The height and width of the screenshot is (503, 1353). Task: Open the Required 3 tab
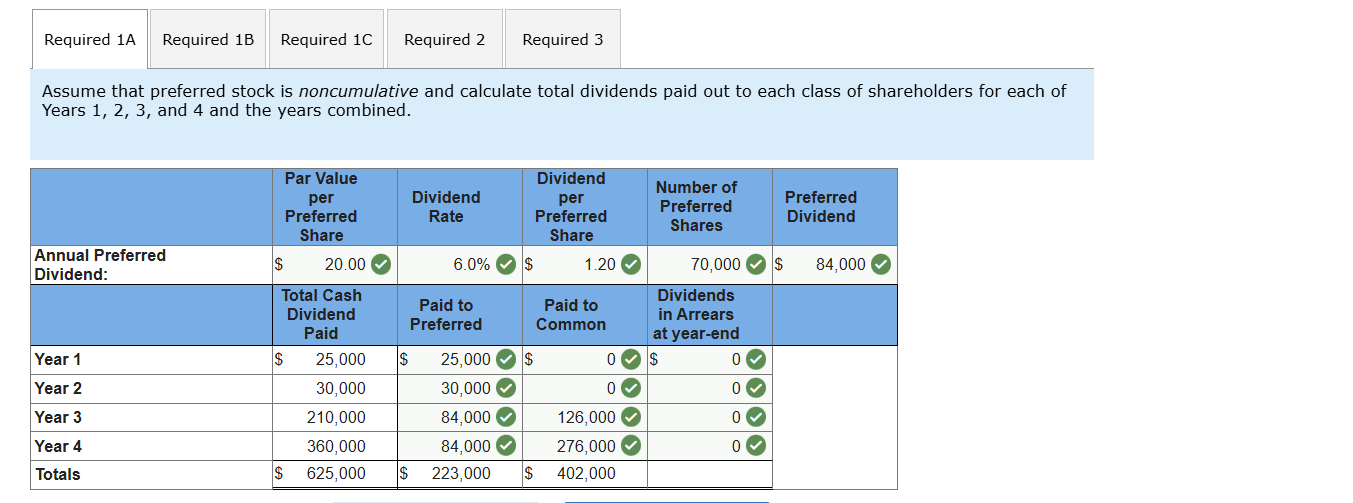click(x=562, y=40)
